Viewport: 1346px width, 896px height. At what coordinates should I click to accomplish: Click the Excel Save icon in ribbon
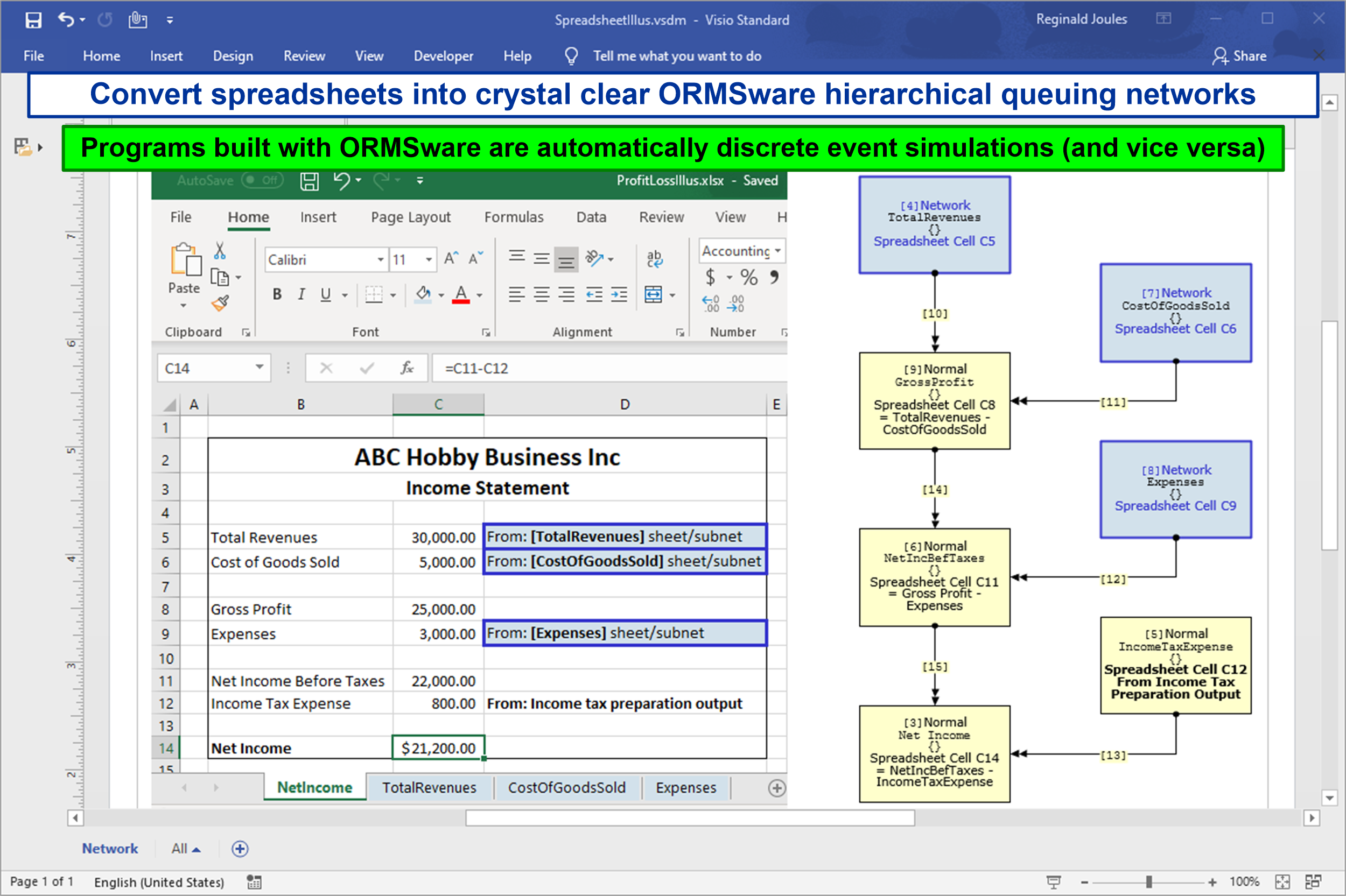coord(307,184)
